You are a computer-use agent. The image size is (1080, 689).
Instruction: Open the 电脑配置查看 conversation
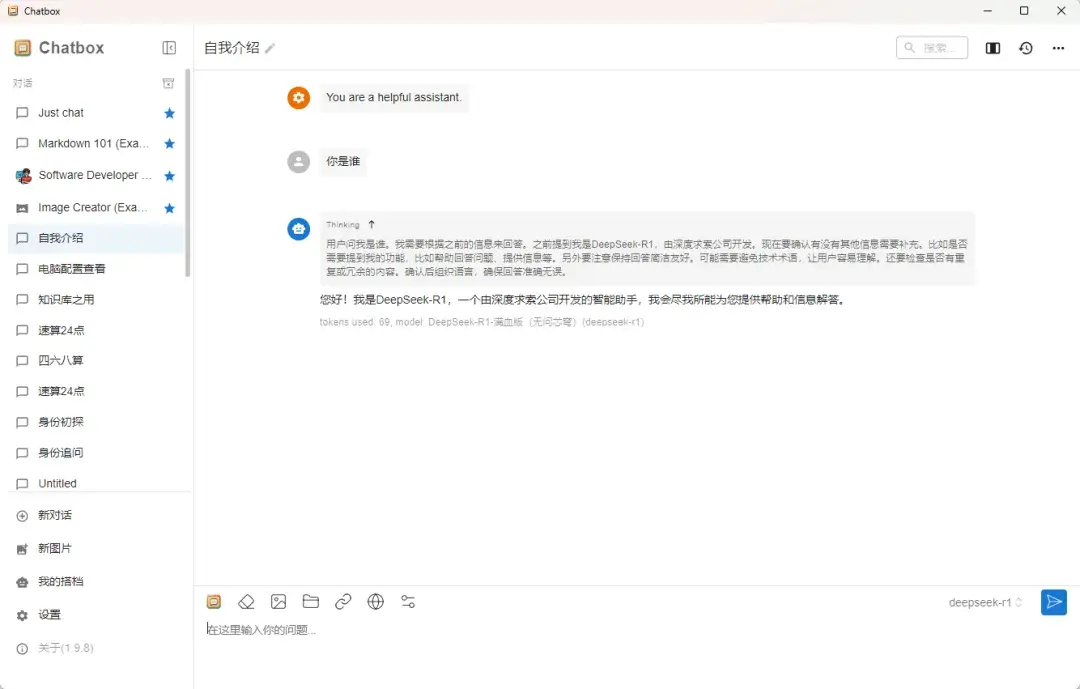96,269
